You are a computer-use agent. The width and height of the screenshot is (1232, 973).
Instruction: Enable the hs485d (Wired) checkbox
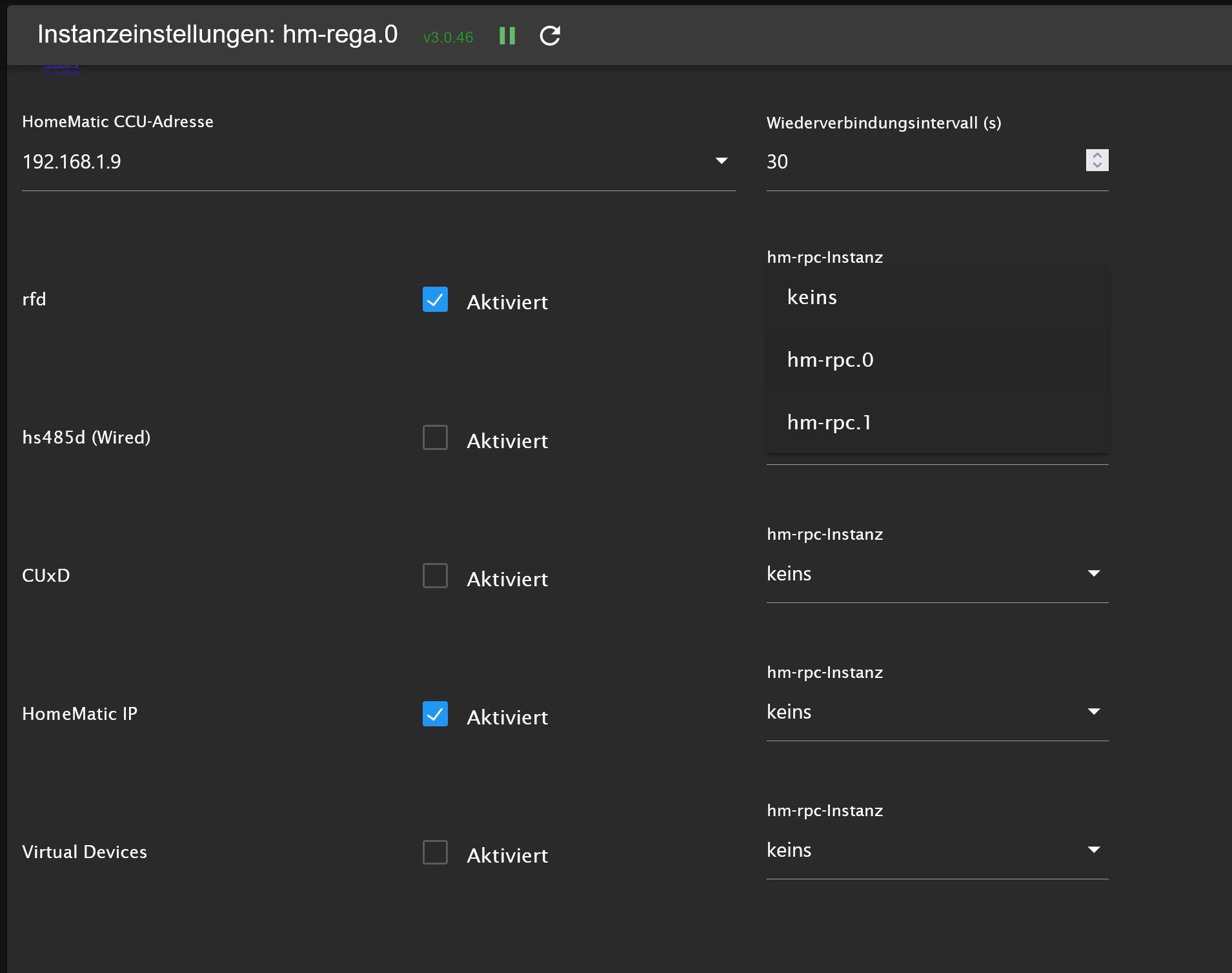coord(435,438)
